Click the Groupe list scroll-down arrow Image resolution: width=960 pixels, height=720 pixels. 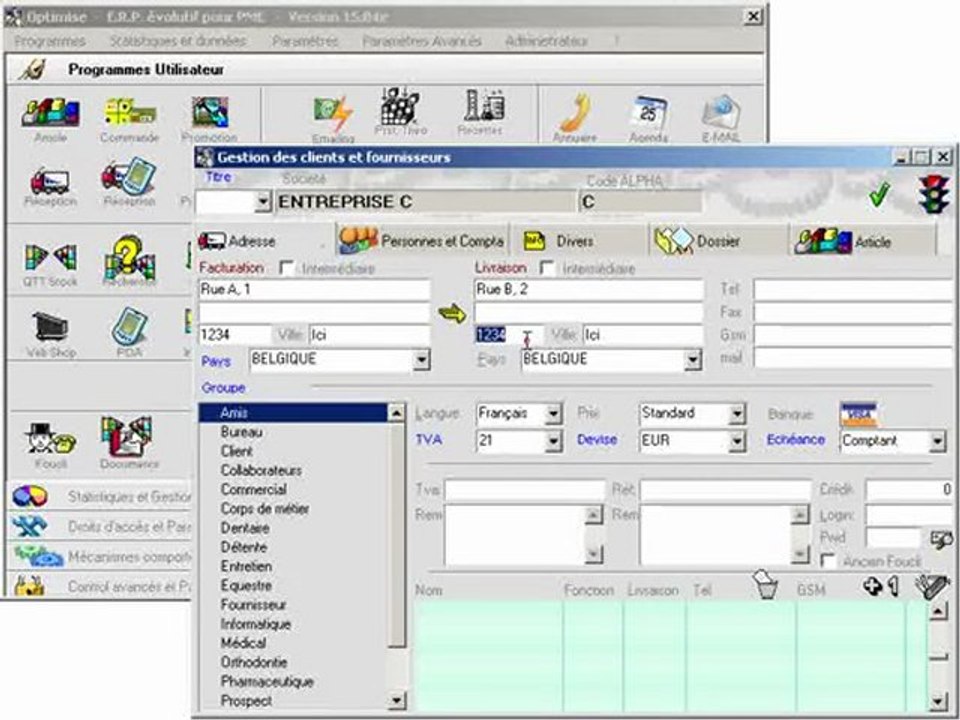point(397,700)
